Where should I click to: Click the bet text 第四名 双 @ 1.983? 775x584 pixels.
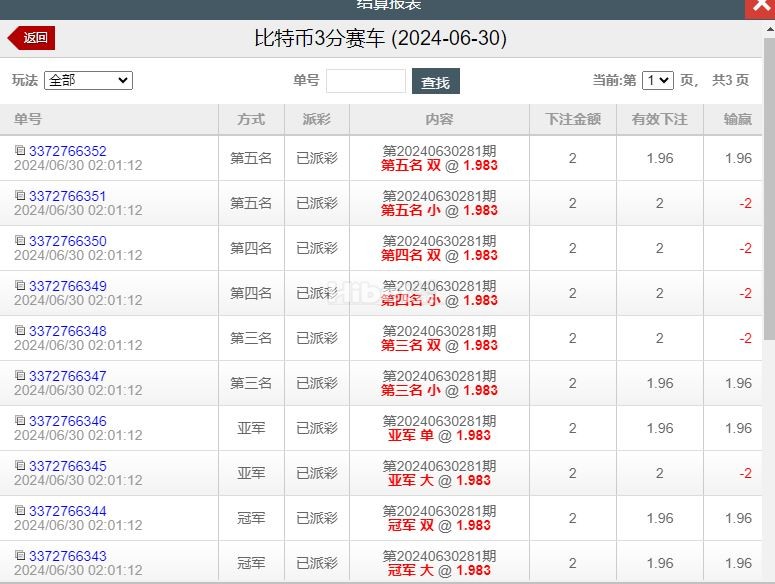[439, 255]
